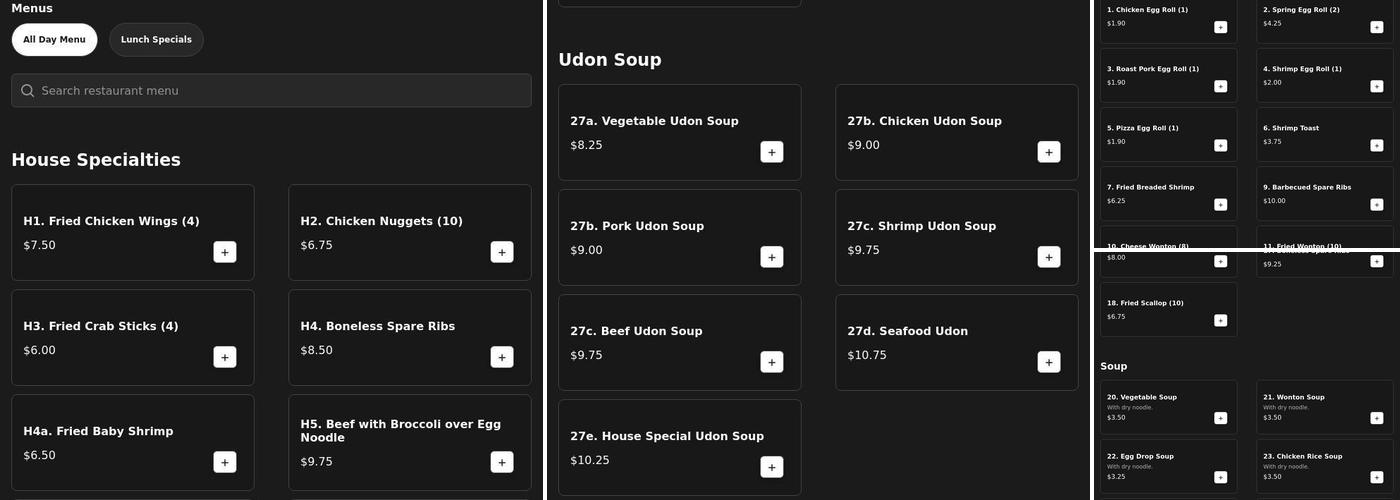The width and height of the screenshot is (1400, 500).
Task: Select the All Day Menu tab
Action: pos(54,40)
